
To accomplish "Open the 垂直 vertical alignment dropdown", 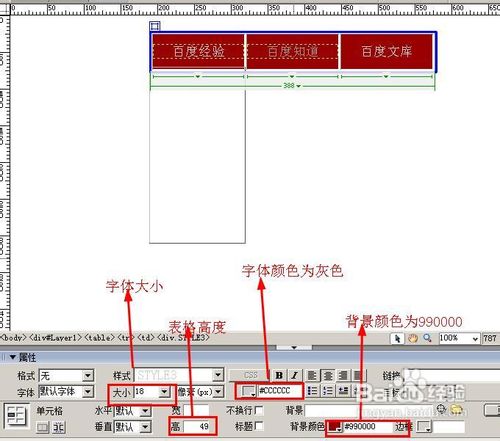I will pyautogui.click(x=145, y=426).
